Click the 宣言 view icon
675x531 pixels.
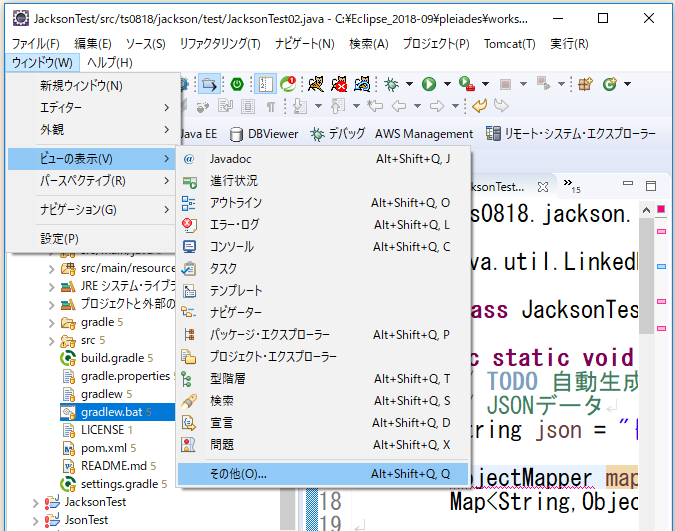coord(189,423)
